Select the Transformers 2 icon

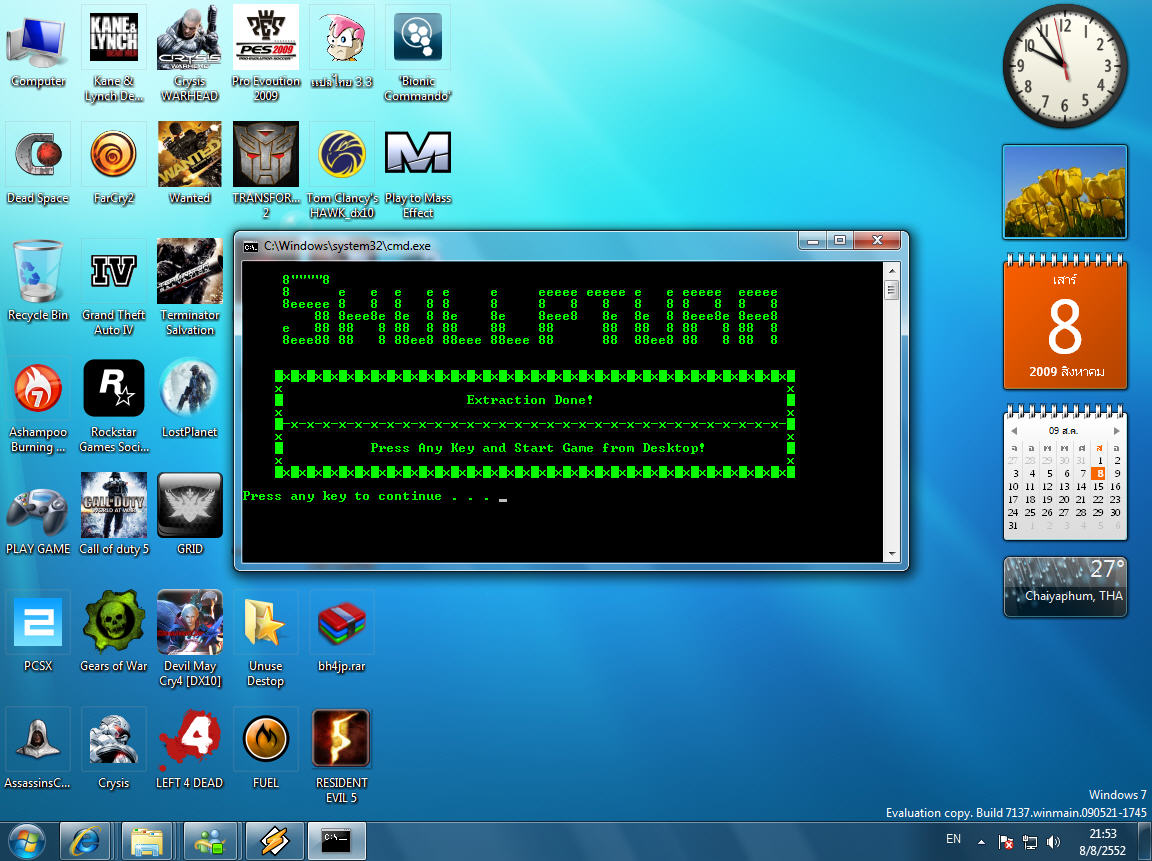[x=266, y=170]
